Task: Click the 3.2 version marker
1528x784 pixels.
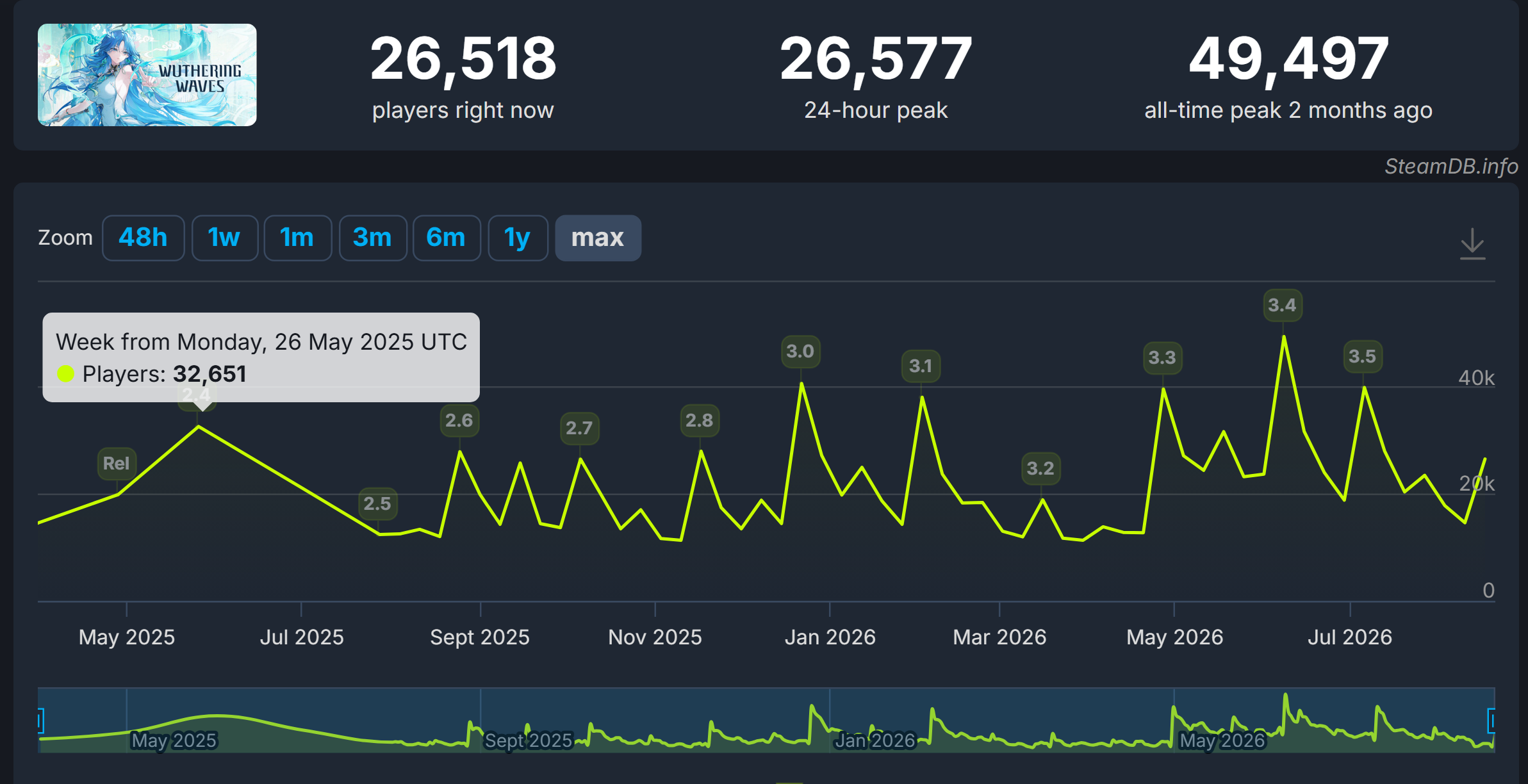Action: coord(1040,468)
